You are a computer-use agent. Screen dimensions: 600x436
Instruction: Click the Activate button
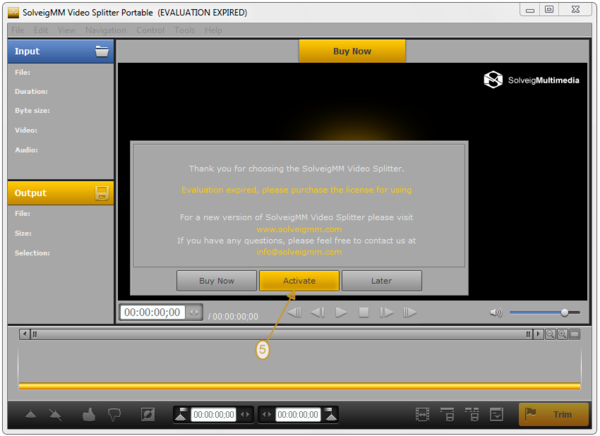point(299,281)
